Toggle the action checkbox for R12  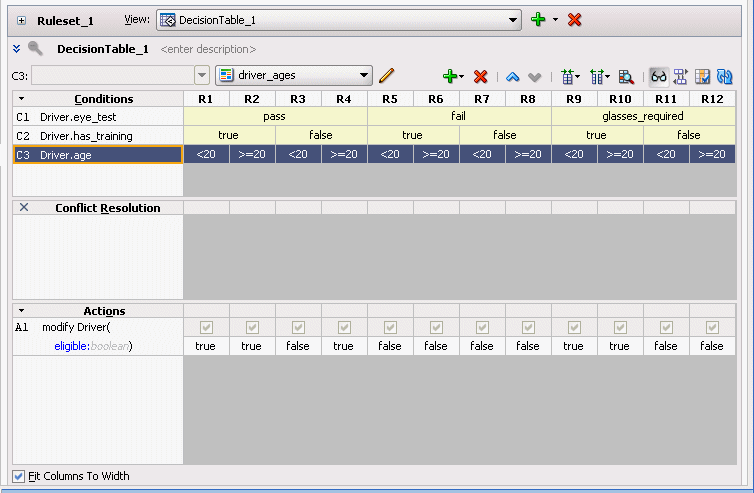click(712, 328)
